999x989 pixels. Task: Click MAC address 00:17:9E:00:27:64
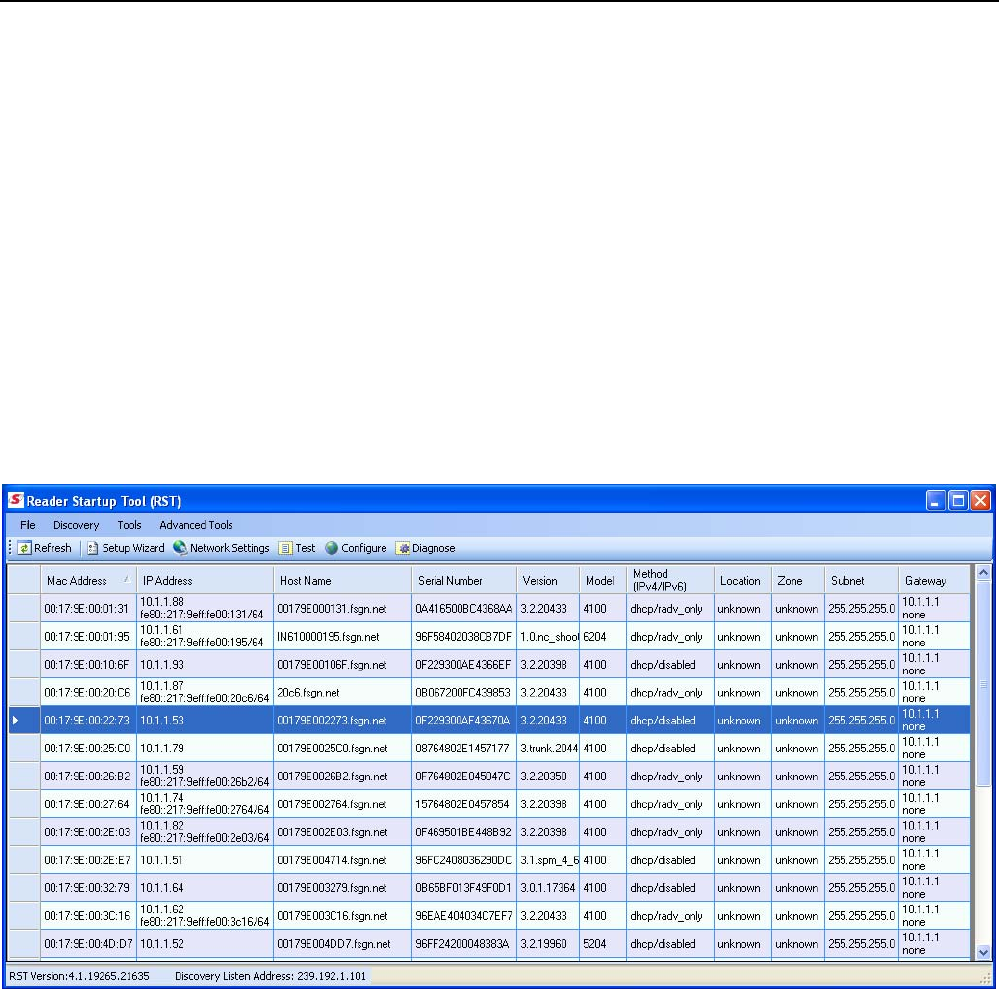coord(89,804)
